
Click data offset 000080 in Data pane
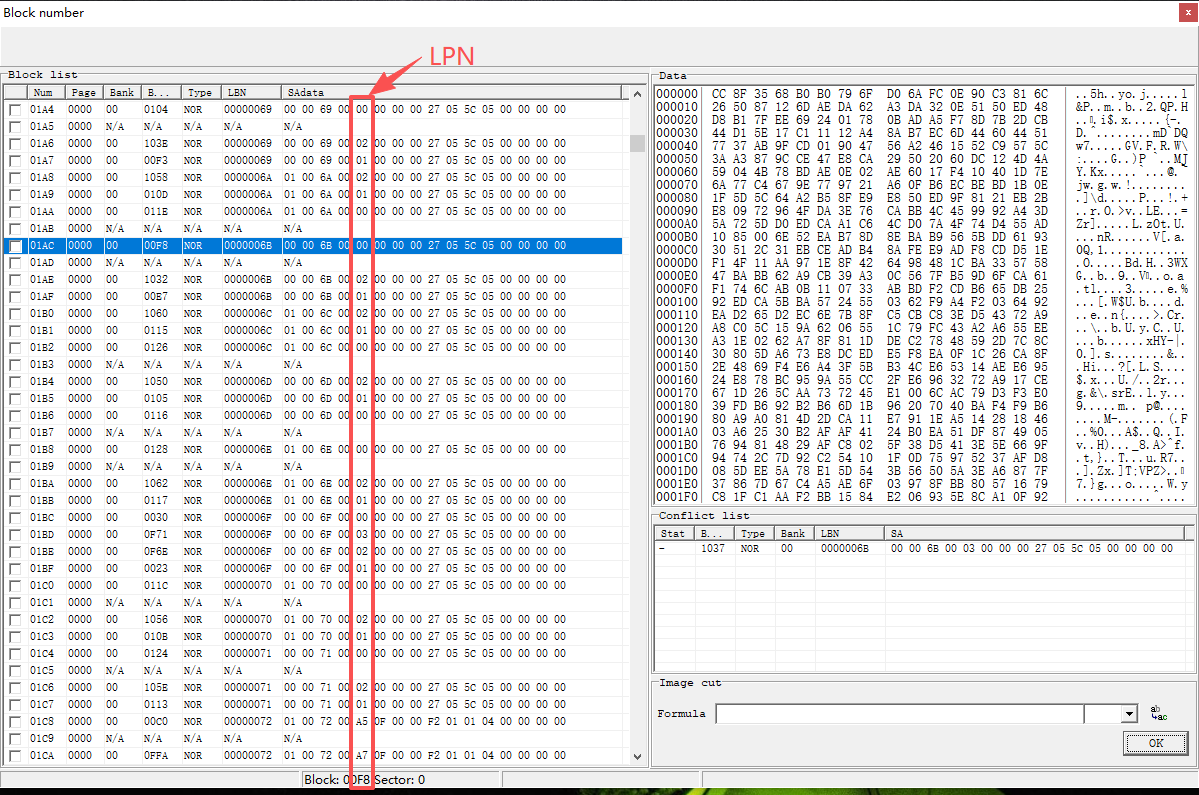[x=677, y=198]
